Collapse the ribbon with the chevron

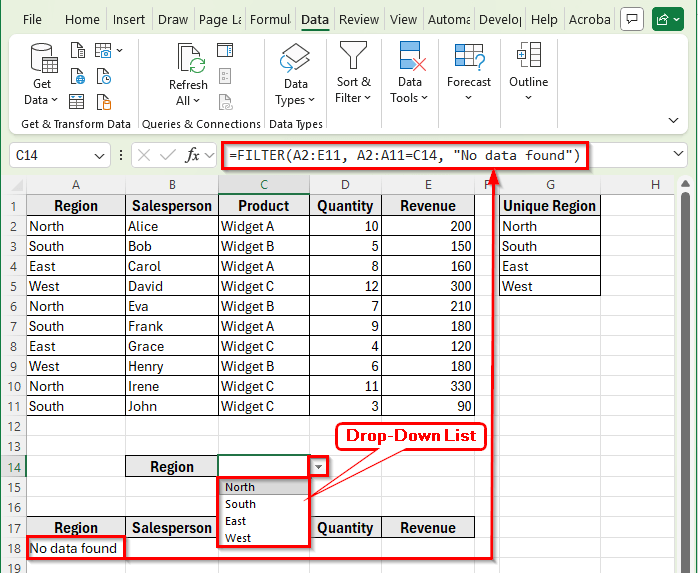[x=674, y=120]
